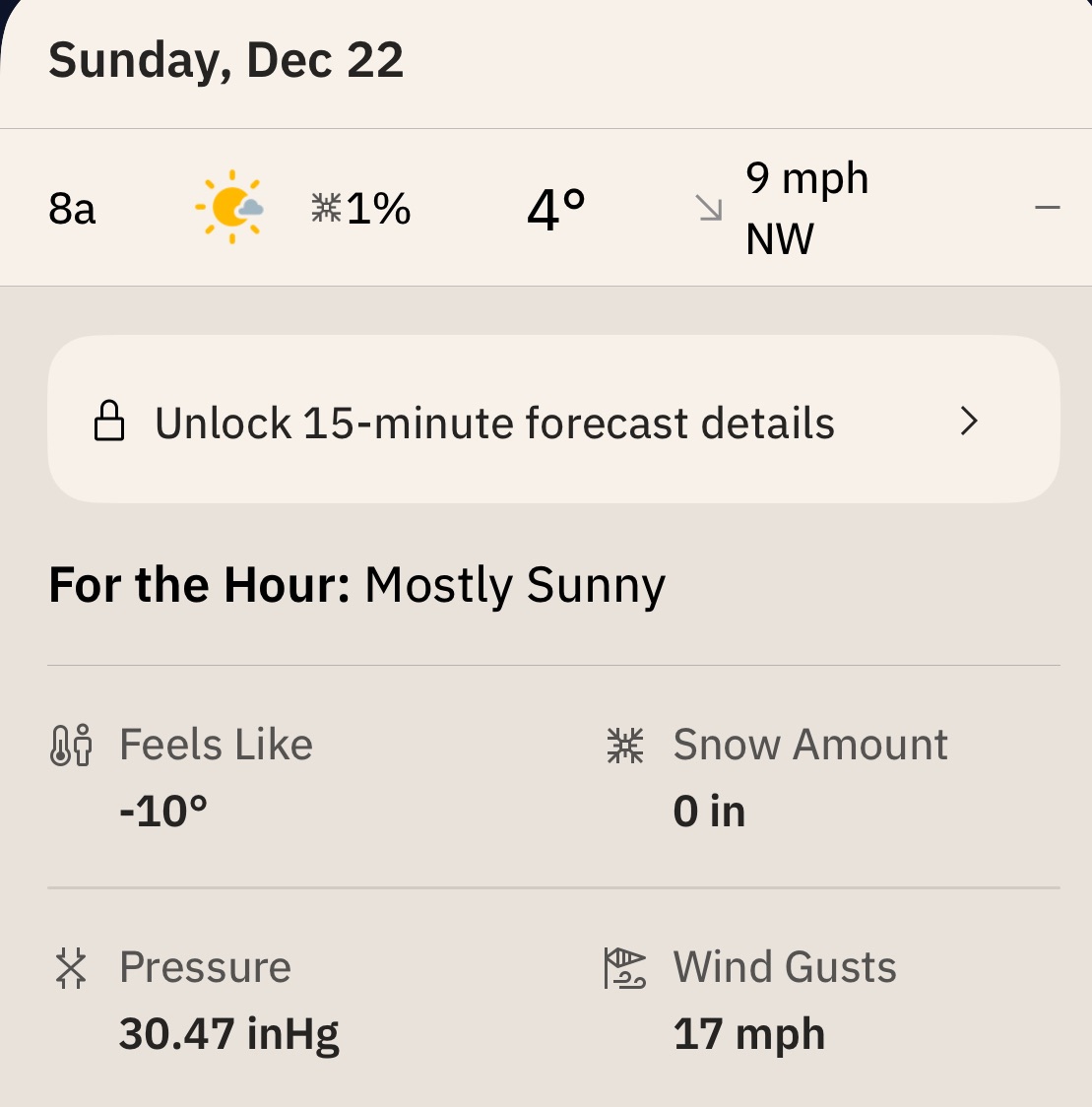Click the 8a hour label
The image size is (1092, 1107).
click(x=72, y=209)
